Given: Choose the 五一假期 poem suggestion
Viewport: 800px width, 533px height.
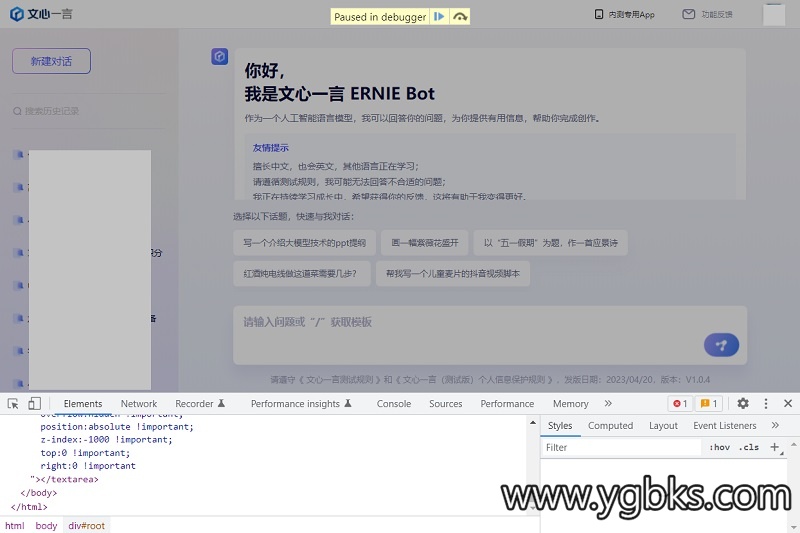Looking at the screenshot, I should pos(551,243).
